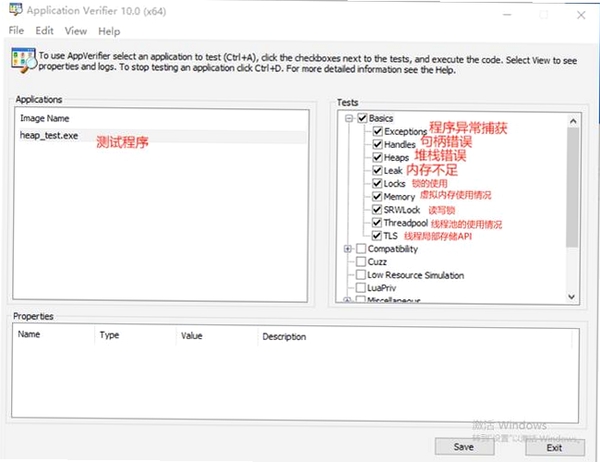Click the Save button

point(464,447)
